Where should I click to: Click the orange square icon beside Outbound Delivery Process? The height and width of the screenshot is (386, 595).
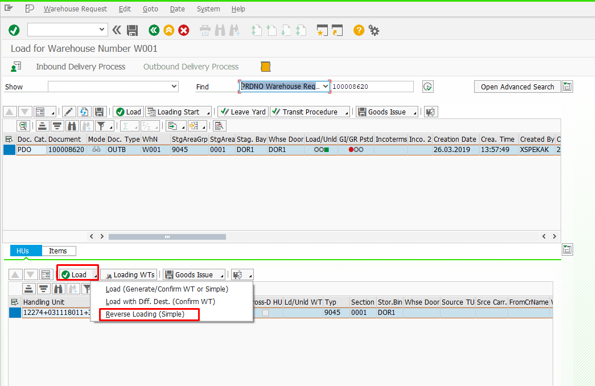click(266, 67)
